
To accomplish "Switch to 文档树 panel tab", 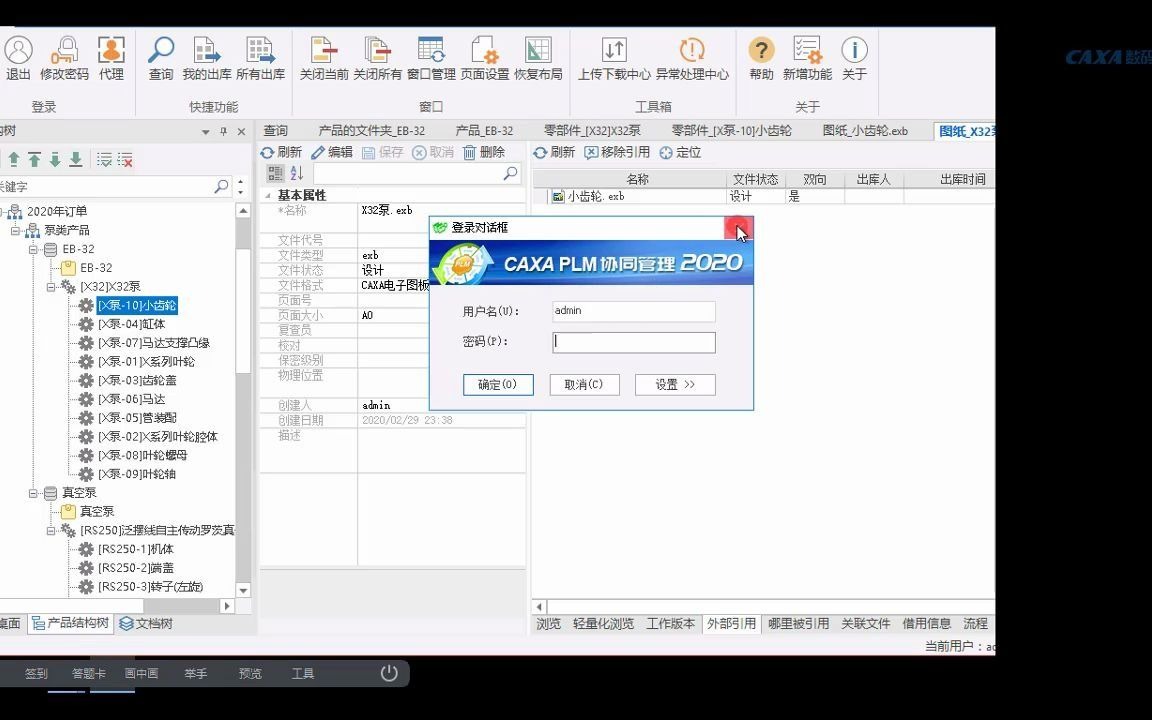I will pyautogui.click(x=146, y=624).
